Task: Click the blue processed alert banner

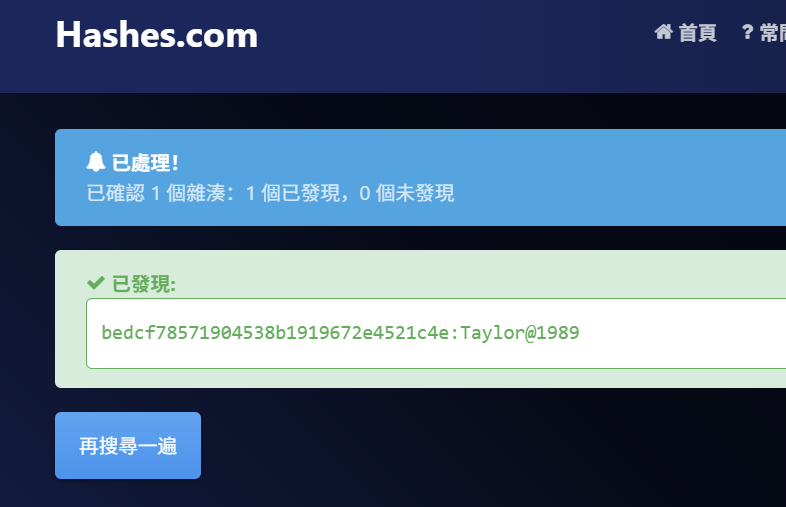Action: [x=421, y=178]
